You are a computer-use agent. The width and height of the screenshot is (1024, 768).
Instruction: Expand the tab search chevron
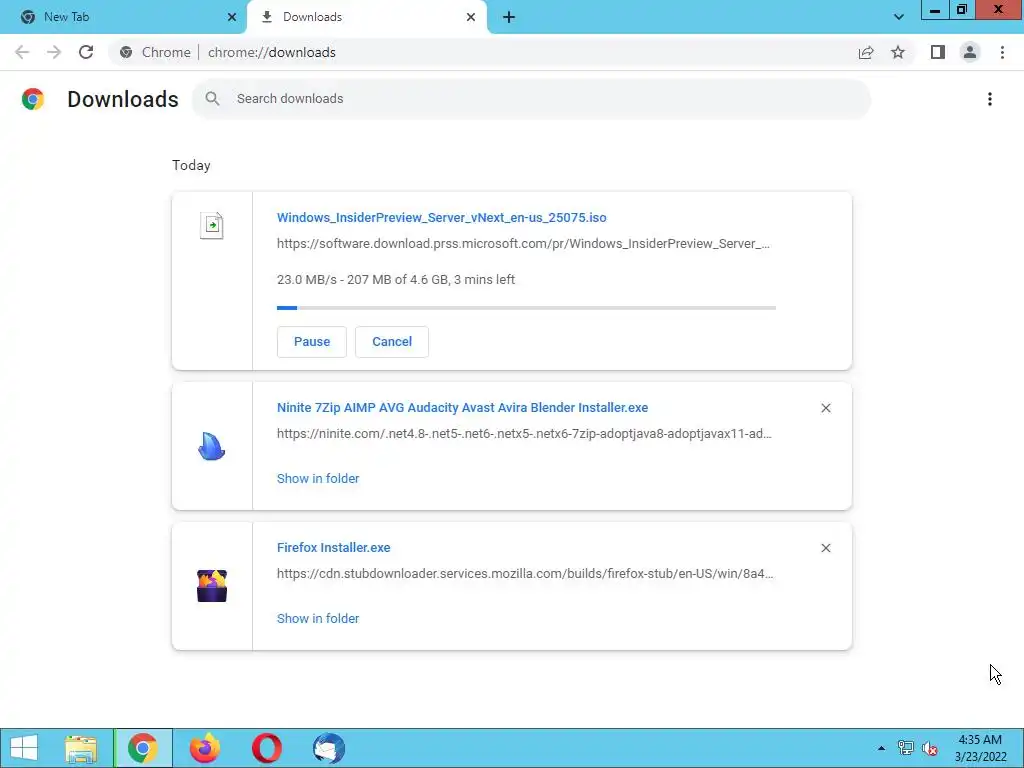(899, 17)
